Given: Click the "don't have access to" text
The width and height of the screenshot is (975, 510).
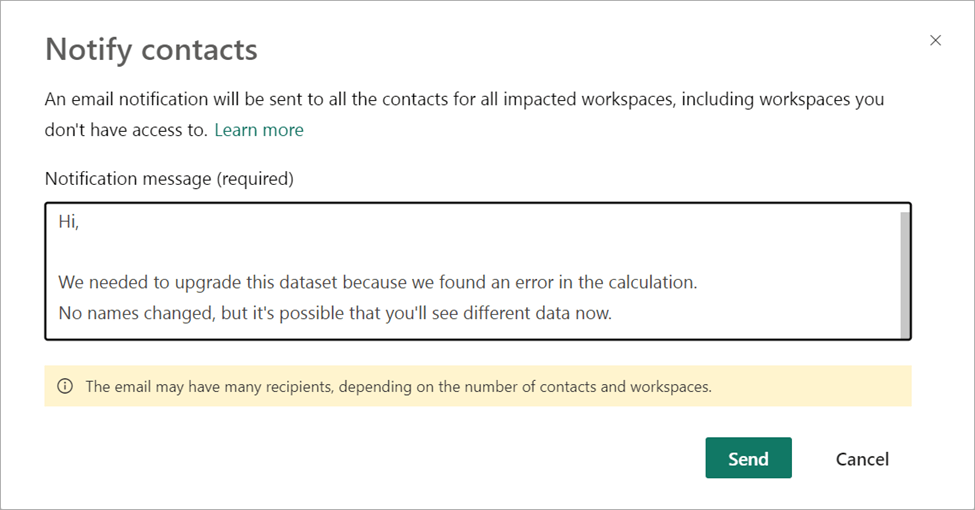Looking at the screenshot, I should click(x=124, y=130).
